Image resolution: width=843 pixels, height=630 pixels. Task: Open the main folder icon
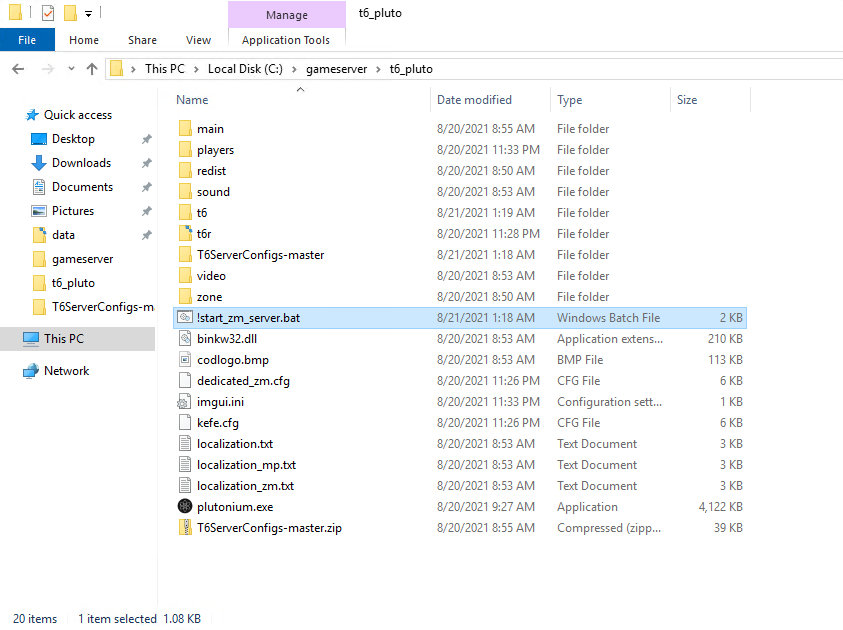[x=184, y=129]
